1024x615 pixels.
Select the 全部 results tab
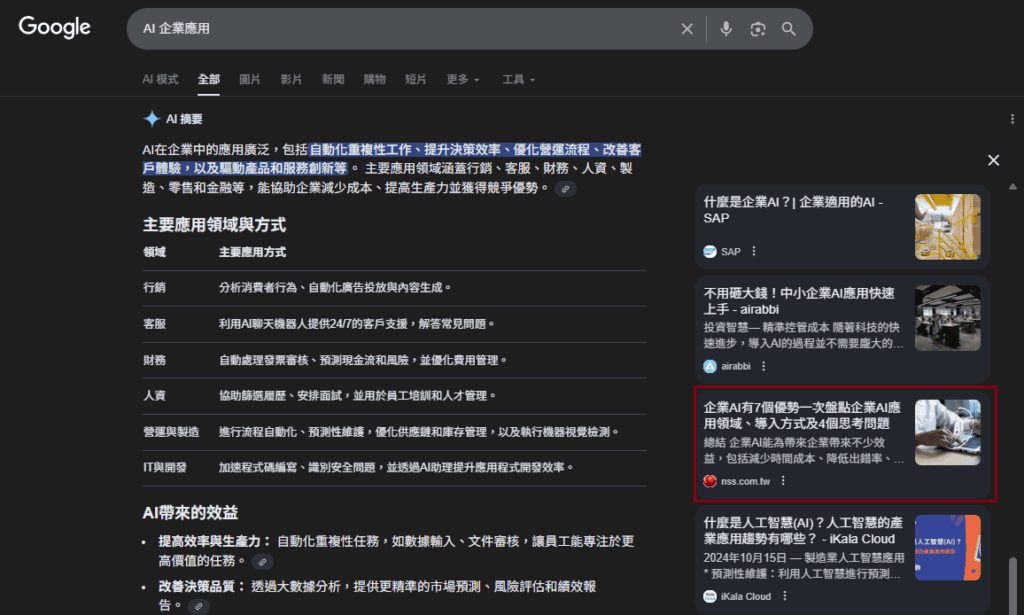pyautogui.click(x=208, y=79)
